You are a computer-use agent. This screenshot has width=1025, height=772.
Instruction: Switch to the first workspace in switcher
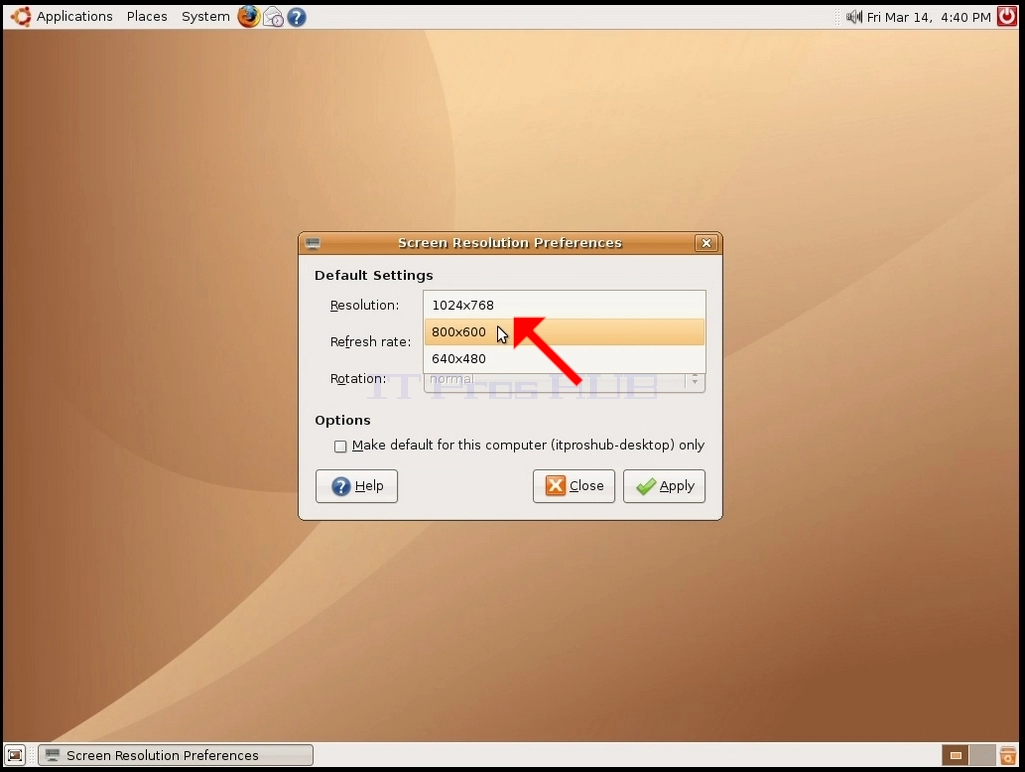click(x=955, y=756)
